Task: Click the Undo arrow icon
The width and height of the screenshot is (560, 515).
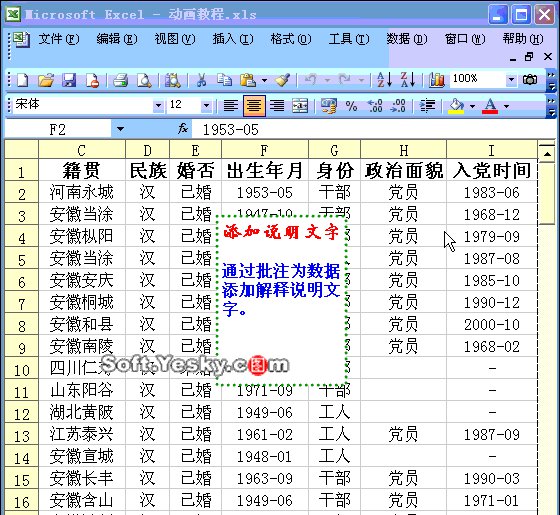Action: (x=310, y=80)
